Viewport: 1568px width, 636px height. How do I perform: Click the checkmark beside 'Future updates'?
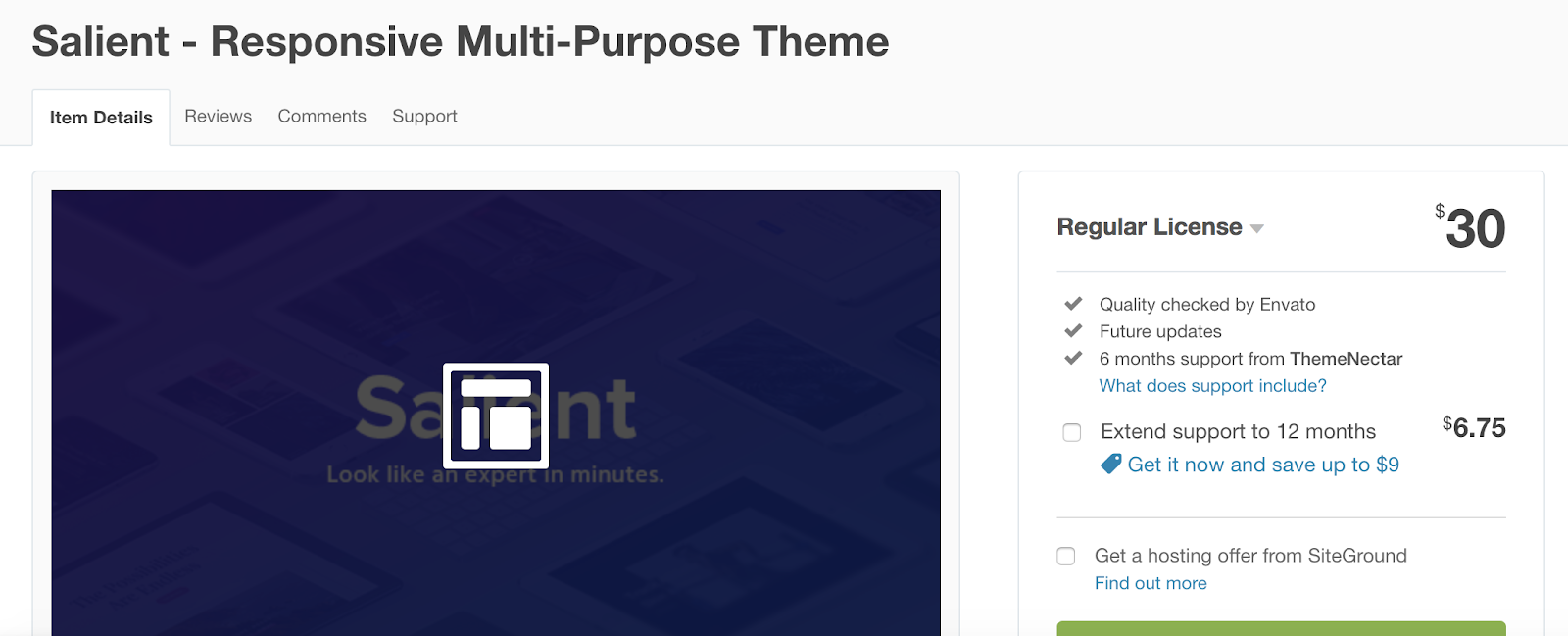tap(1073, 330)
